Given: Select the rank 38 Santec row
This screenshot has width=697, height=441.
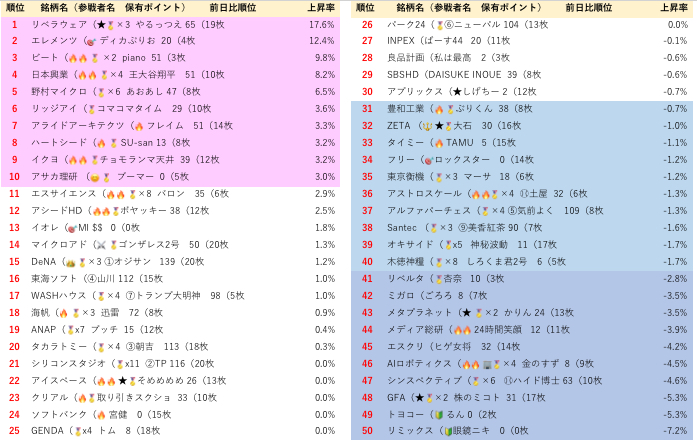Looking at the screenshot, I should point(522,228).
